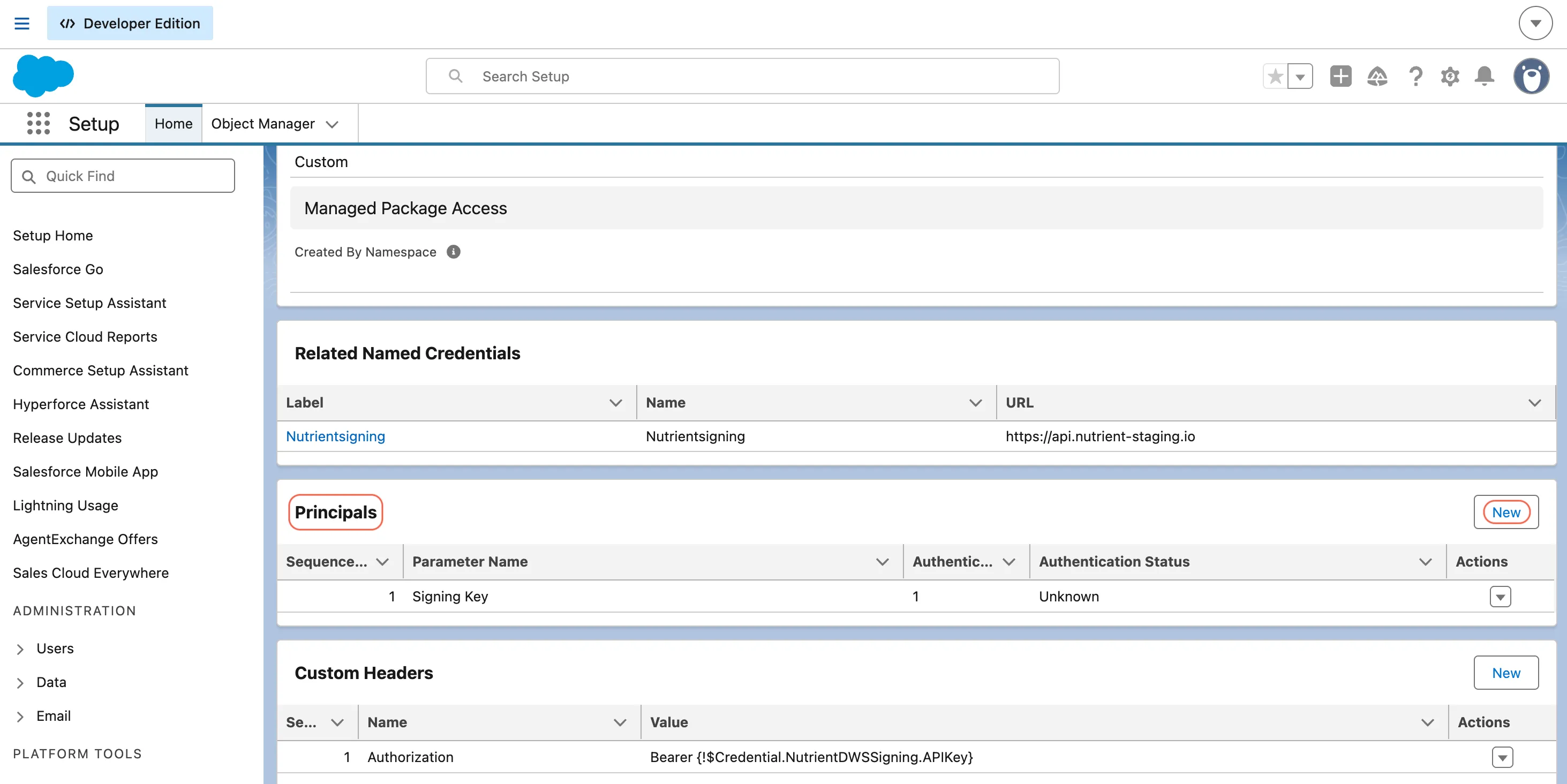Open Service Setup Assistant

pyautogui.click(x=89, y=303)
